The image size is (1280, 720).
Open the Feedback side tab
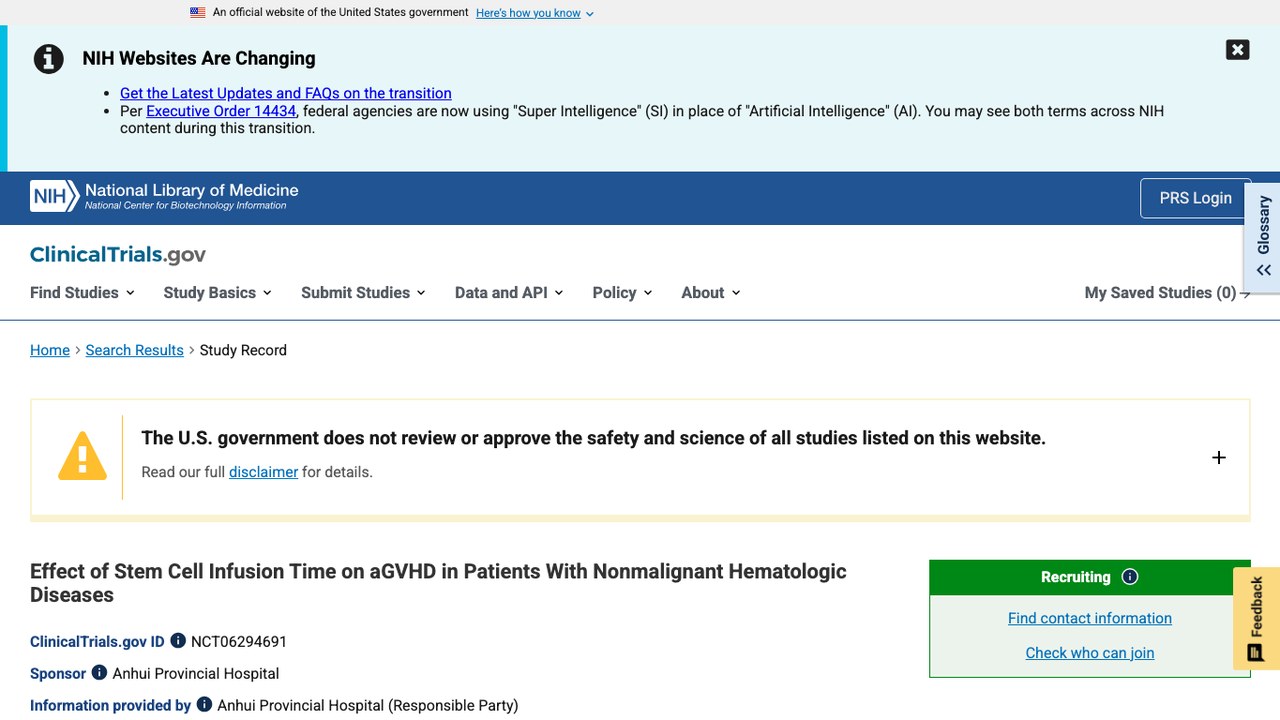pyautogui.click(x=1256, y=618)
